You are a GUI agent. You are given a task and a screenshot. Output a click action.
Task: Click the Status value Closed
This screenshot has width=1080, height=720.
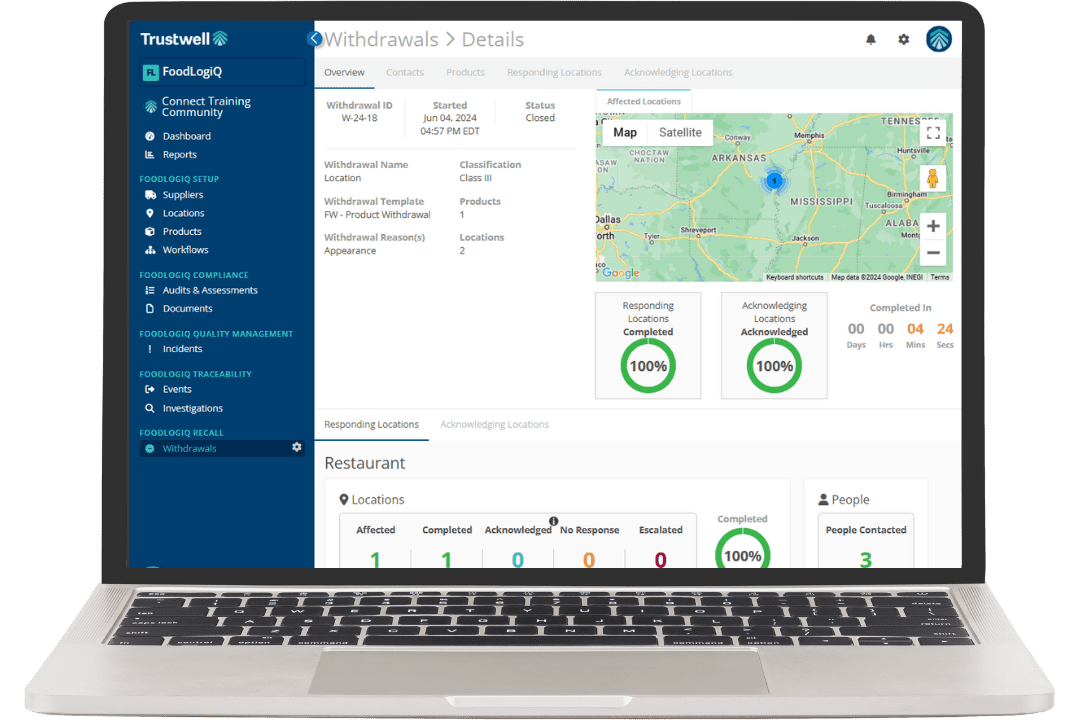(540, 118)
